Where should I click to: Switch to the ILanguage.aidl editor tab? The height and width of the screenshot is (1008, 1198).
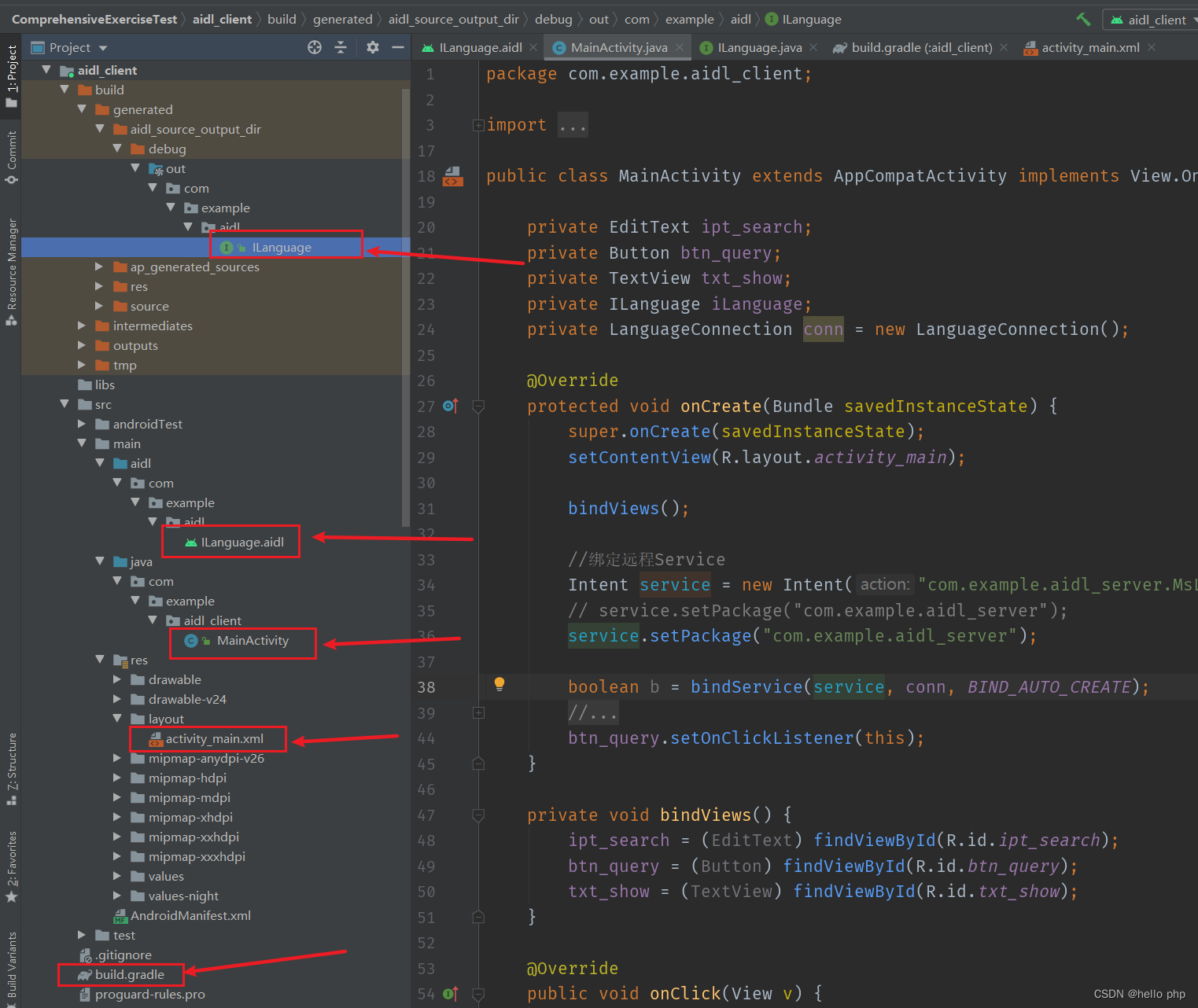[x=473, y=48]
